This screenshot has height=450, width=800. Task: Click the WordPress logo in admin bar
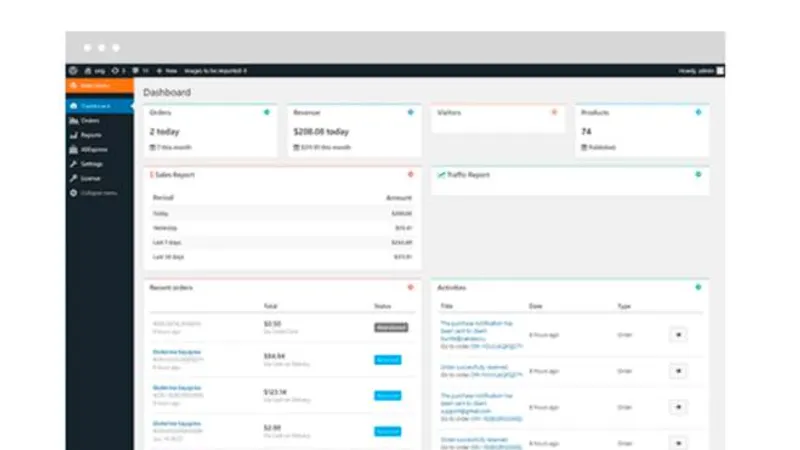pos(73,70)
